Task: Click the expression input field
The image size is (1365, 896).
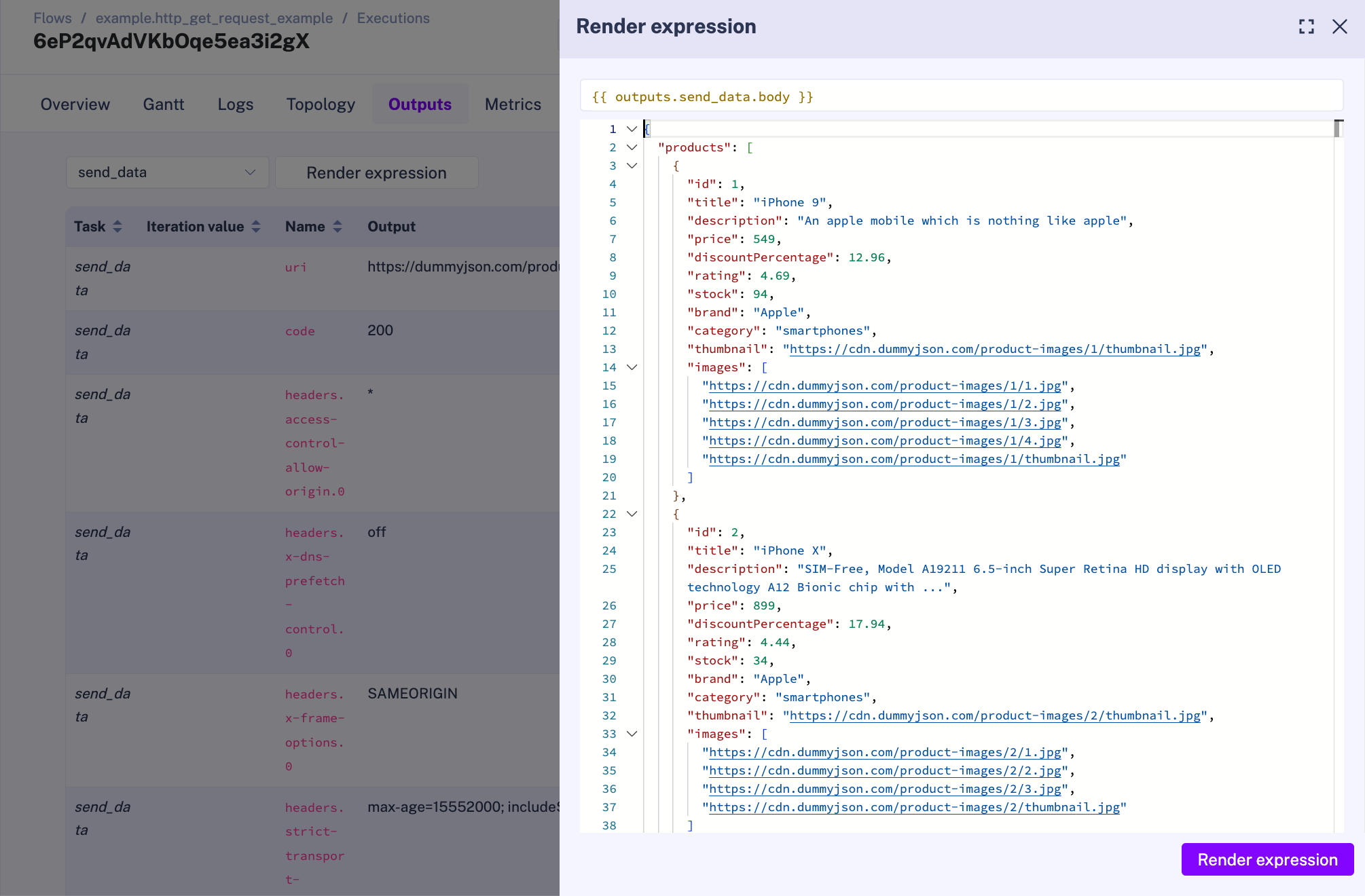Action: coord(962,96)
